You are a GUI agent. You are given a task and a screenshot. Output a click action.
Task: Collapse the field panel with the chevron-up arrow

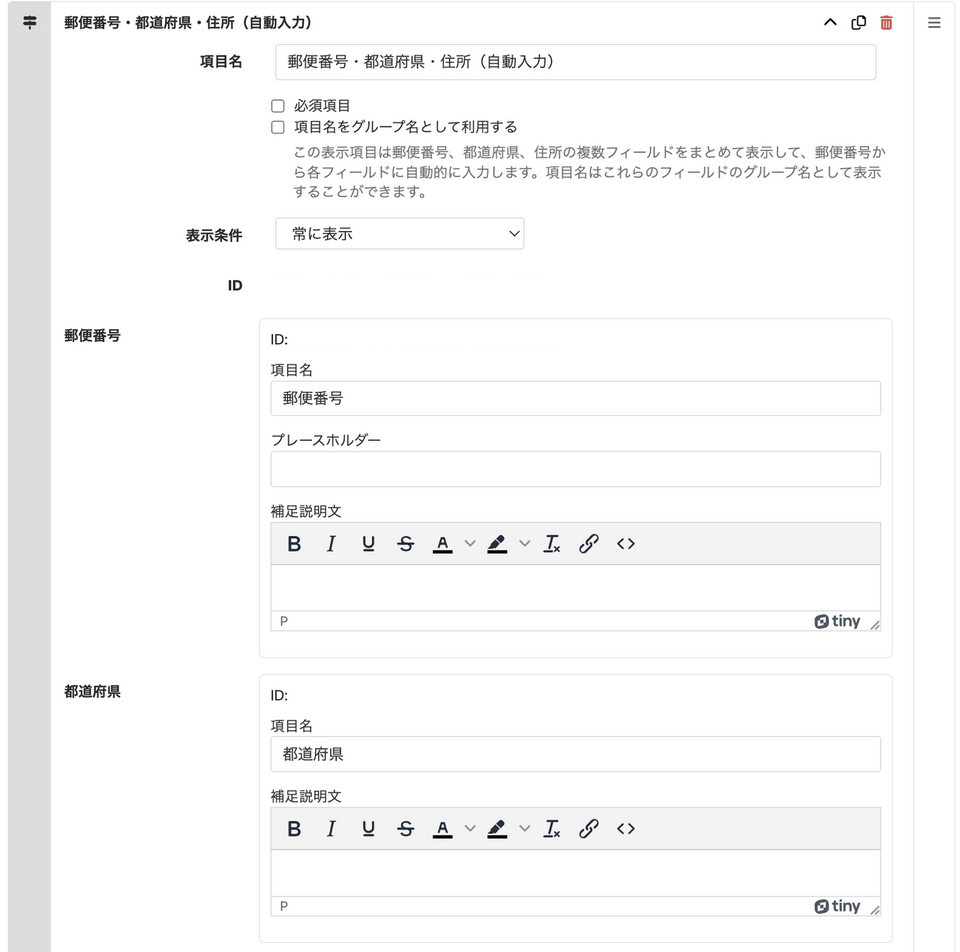(x=830, y=23)
